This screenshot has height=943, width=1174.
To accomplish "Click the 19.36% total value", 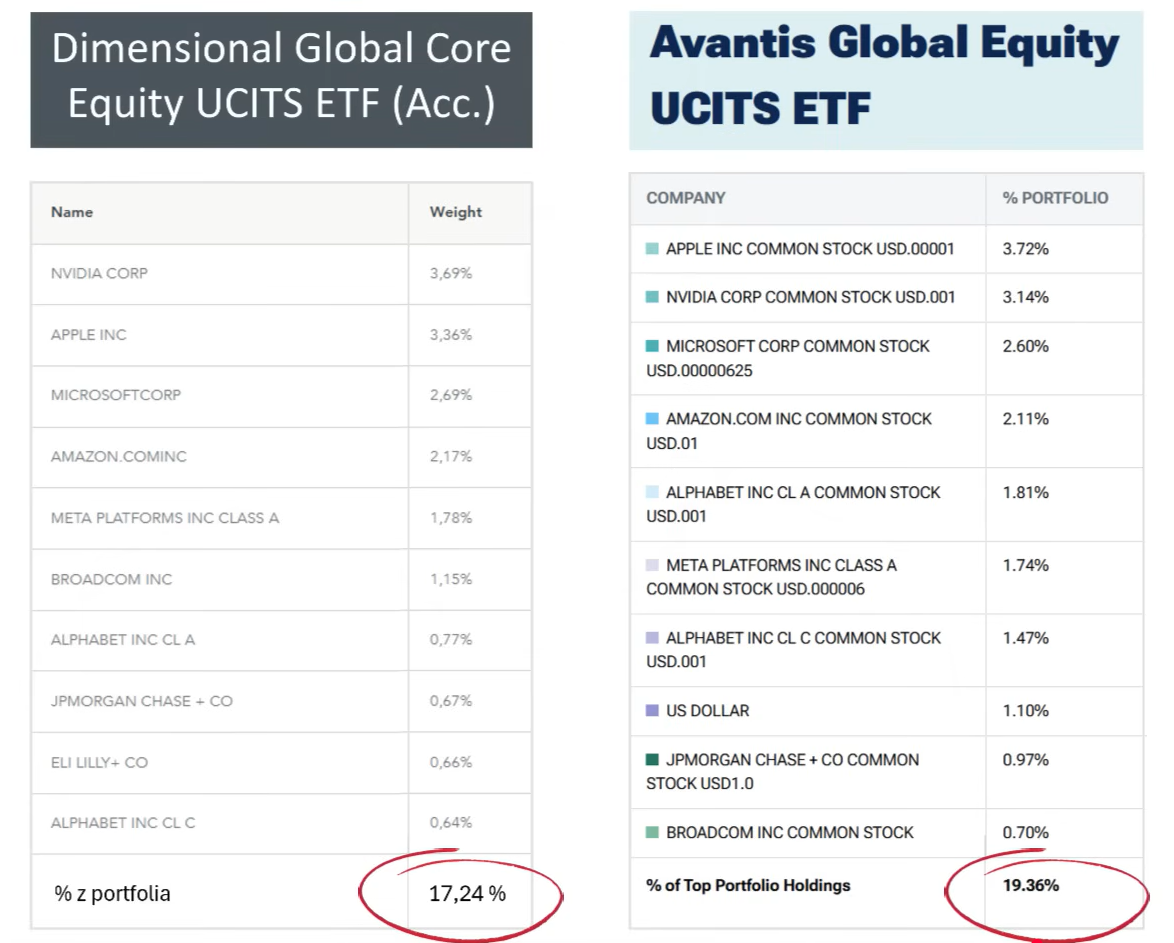I will [1031, 885].
